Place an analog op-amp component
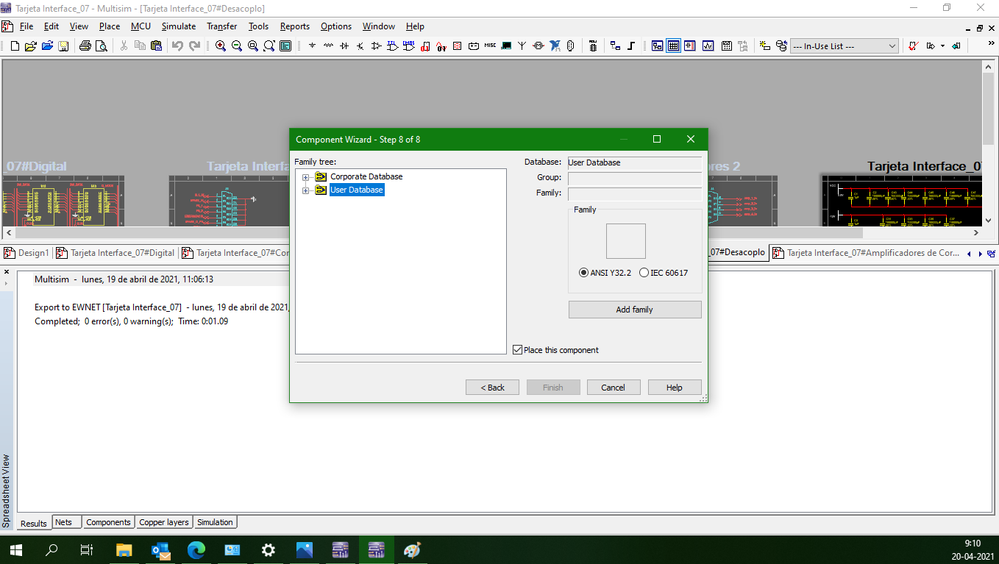Screen dimensions: 999x564 (x=376, y=46)
